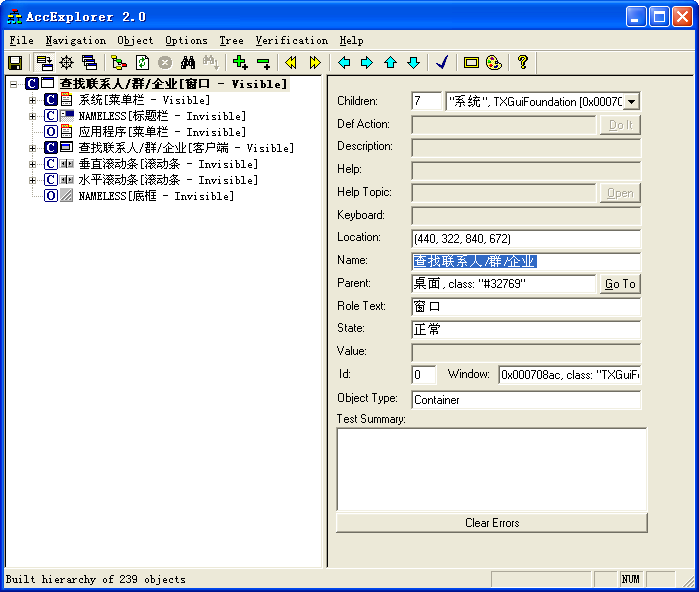Click the green plus toolbar icon
The width and height of the screenshot is (699, 592).
(240, 63)
